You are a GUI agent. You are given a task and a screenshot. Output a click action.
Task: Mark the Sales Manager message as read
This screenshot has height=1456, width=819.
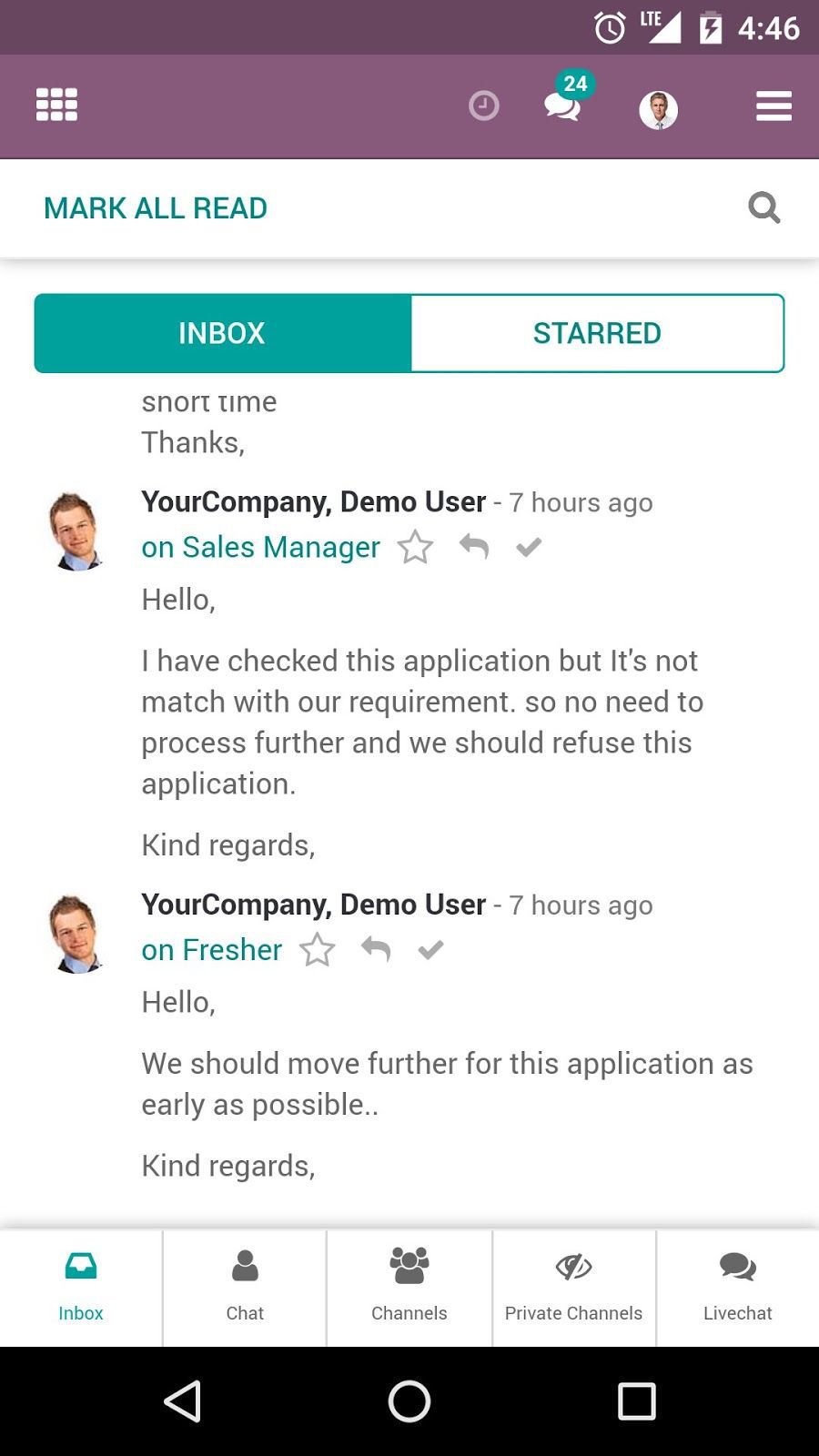click(x=529, y=547)
